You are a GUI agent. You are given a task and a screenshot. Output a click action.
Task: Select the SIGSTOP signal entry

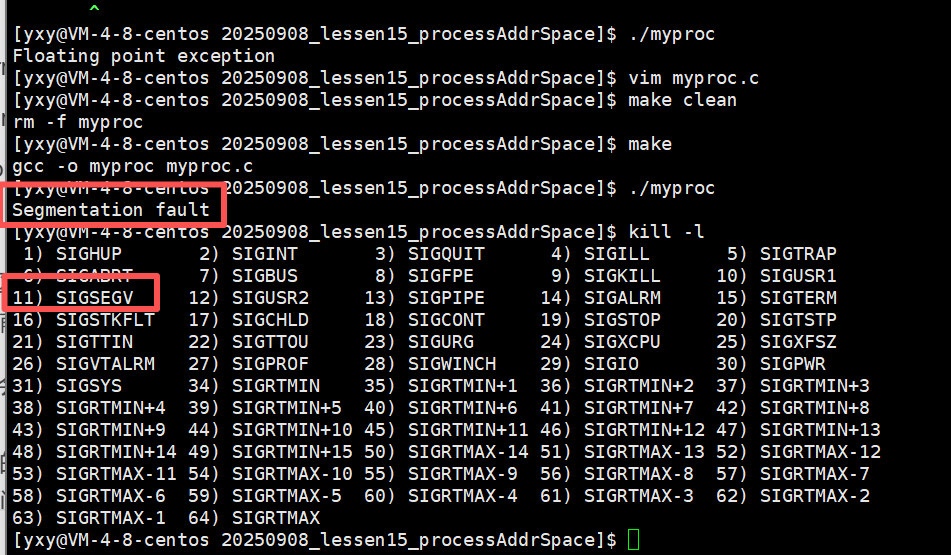point(600,320)
